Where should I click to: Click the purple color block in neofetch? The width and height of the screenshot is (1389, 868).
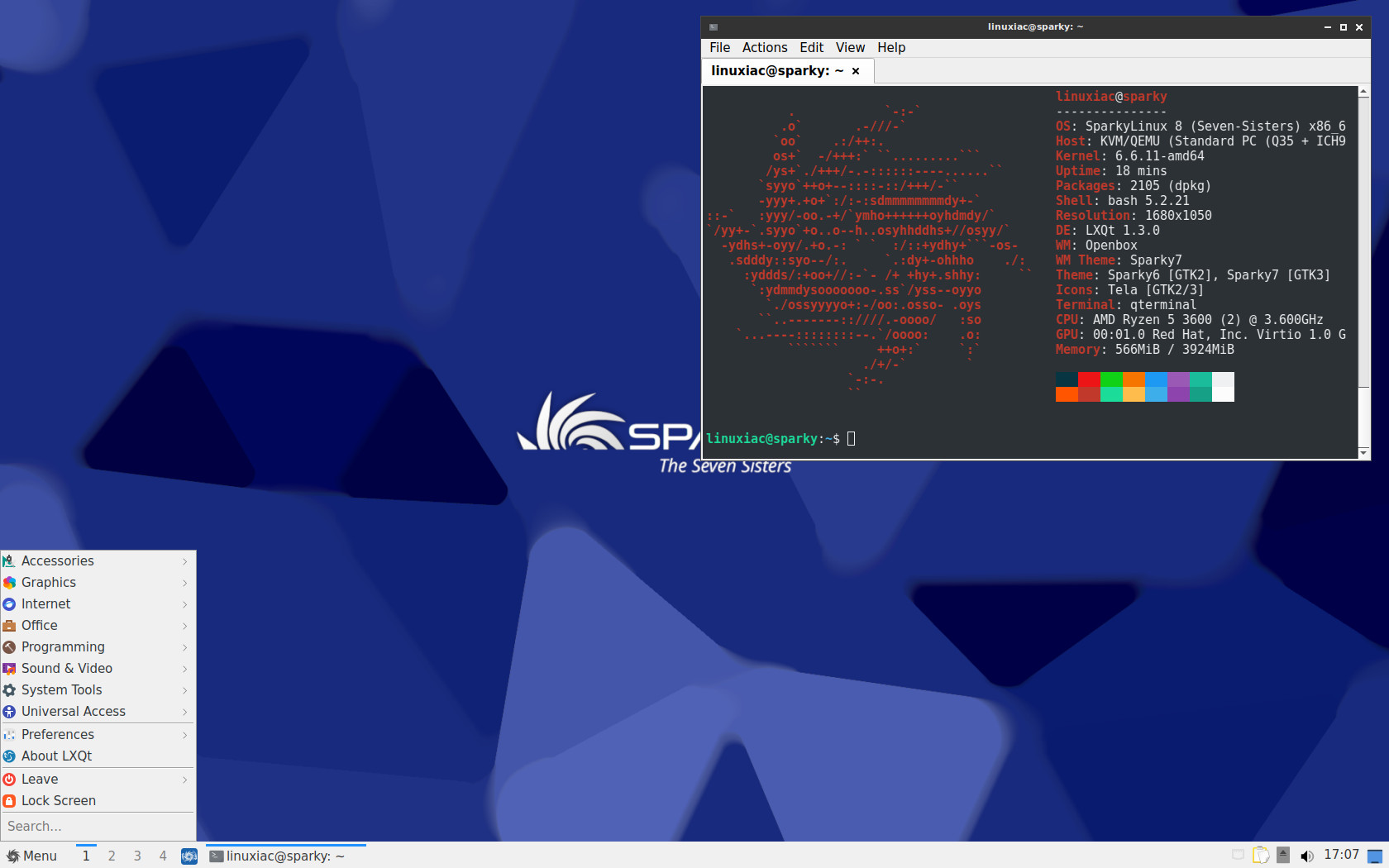(x=1178, y=379)
